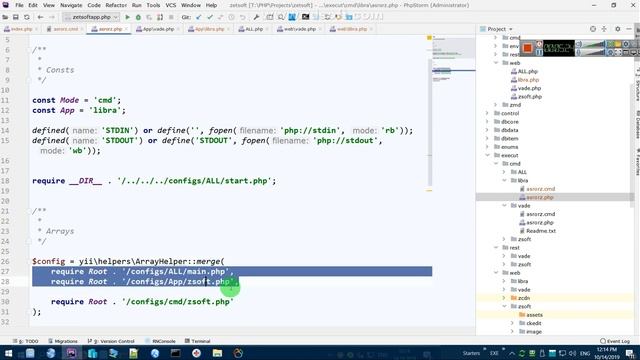Click the Windows Start button
640x360 pixels.
(8, 353)
